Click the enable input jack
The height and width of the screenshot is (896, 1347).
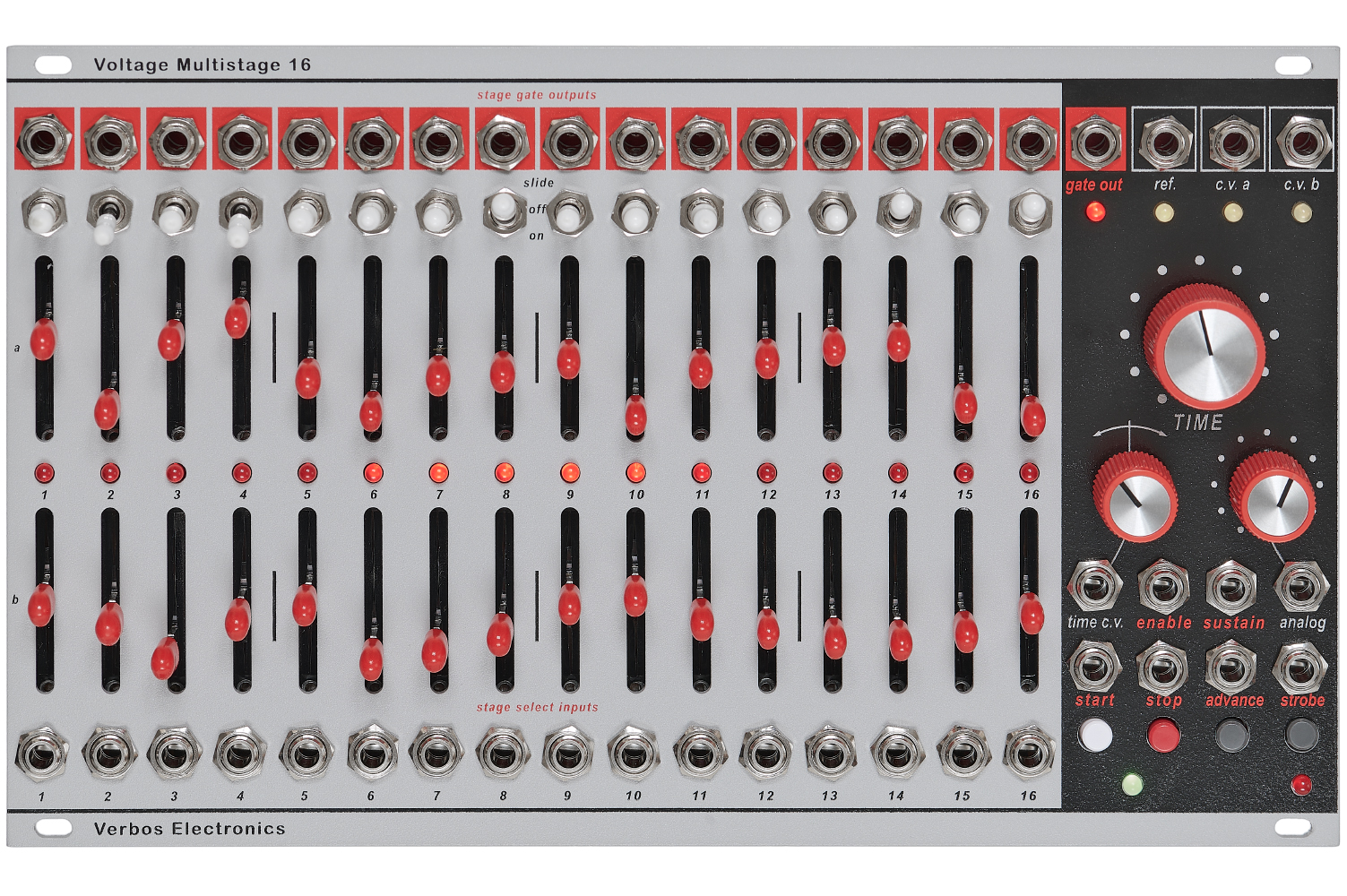click(x=1163, y=587)
